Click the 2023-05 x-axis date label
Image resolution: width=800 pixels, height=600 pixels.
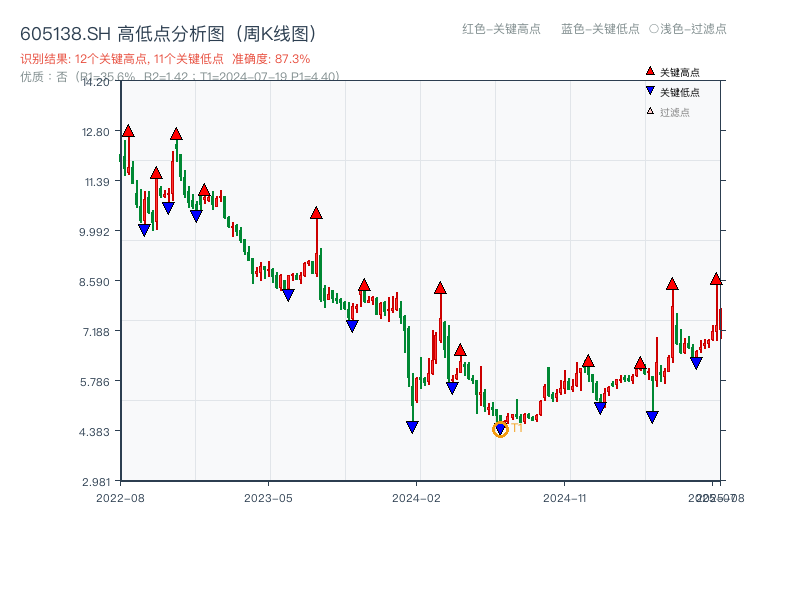(268, 497)
